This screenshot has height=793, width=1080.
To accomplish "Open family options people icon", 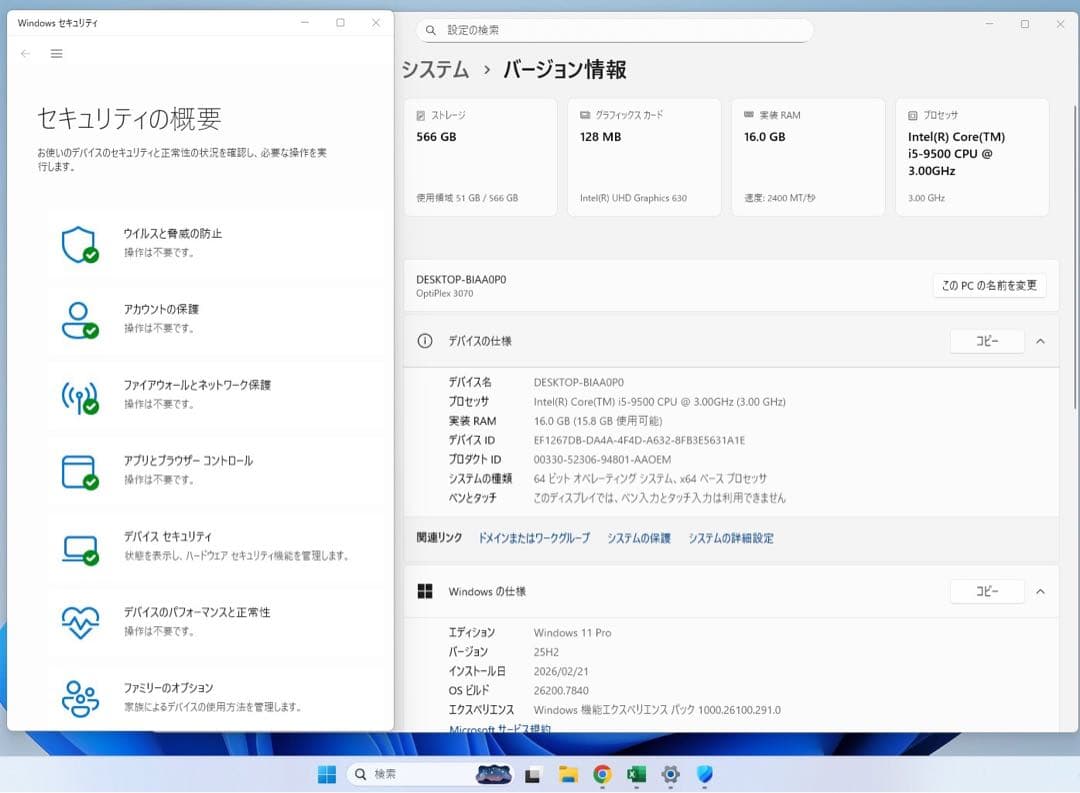I will (x=80, y=699).
